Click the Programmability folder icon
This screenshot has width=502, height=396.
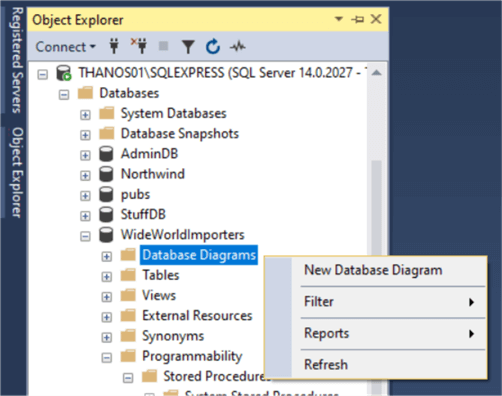point(128,356)
